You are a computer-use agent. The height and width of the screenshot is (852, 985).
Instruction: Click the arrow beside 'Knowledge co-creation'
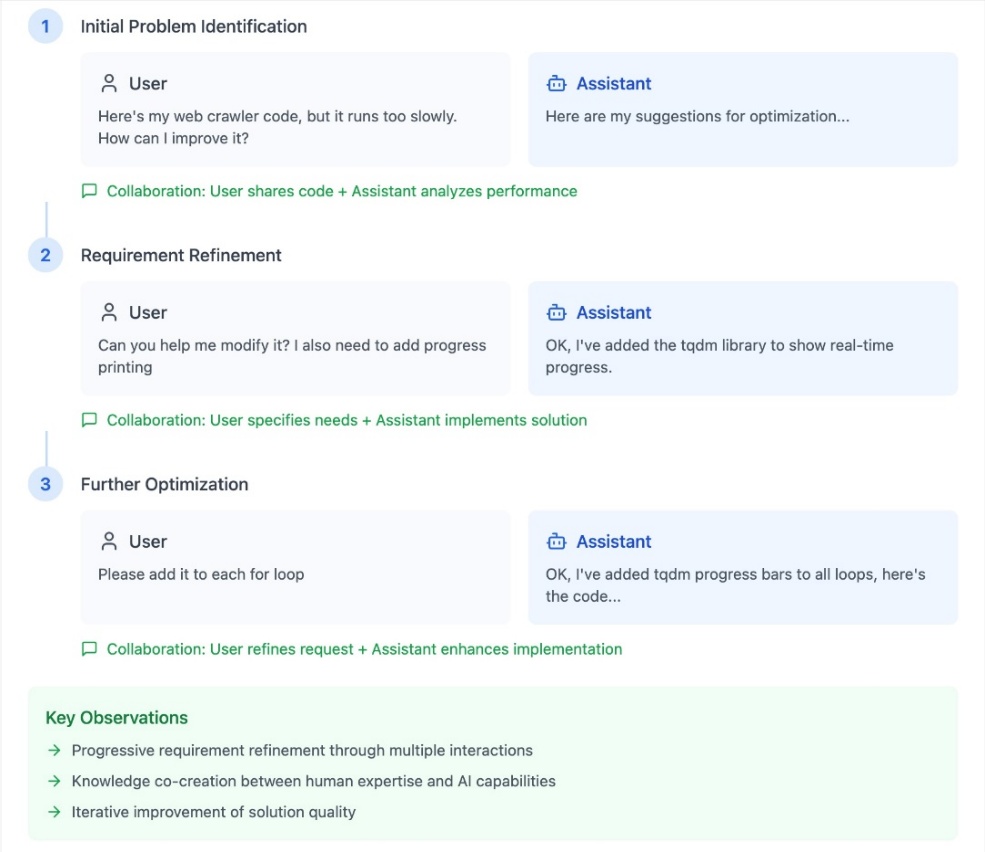point(55,781)
